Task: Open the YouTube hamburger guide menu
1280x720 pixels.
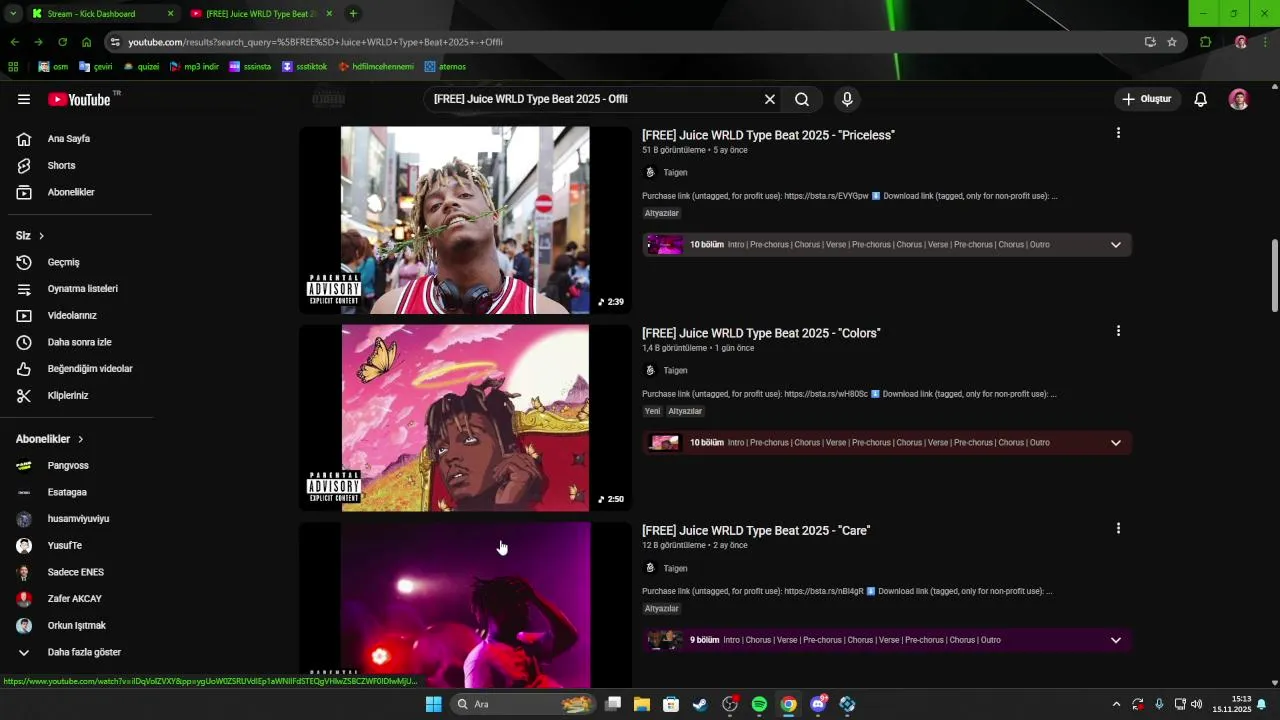Action: tap(24, 99)
